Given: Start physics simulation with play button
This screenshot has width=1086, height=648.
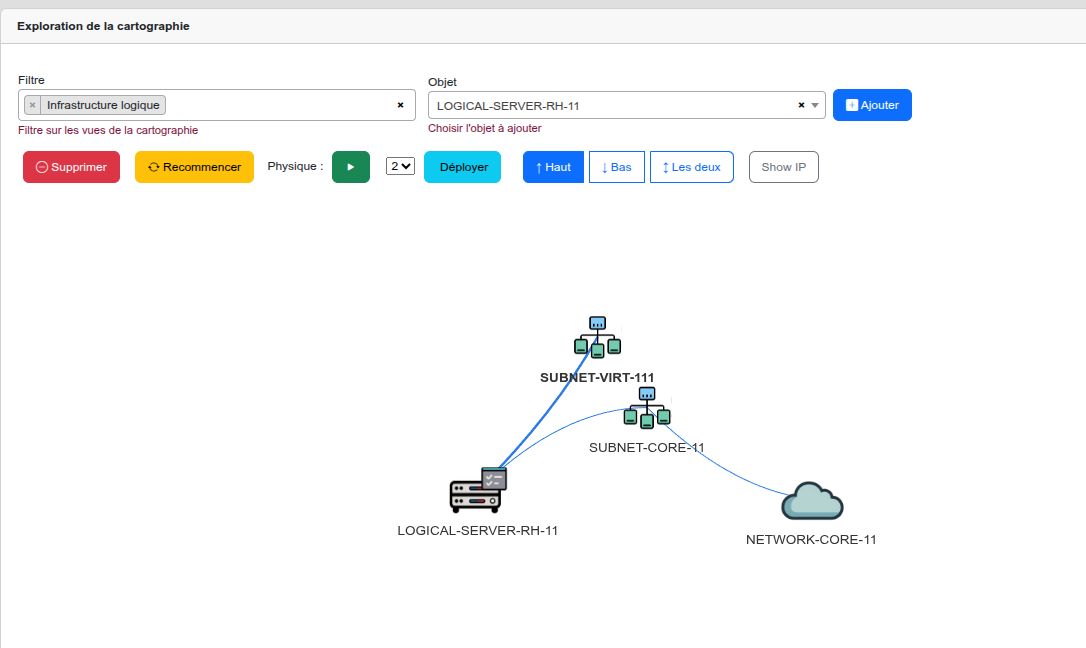Looking at the screenshot, I should [351, 167].
